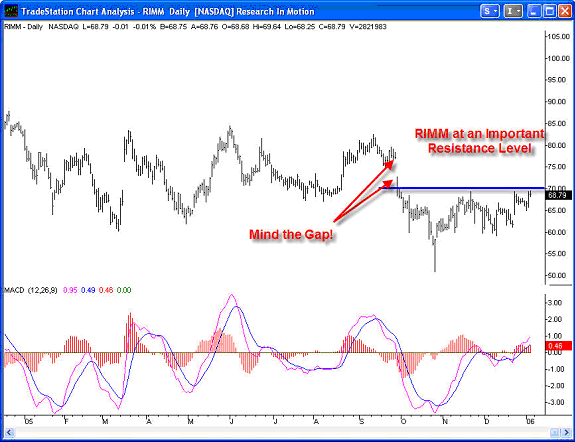Click the -3.00 label on the MACD axis
Viewport: 575px width, 442px height.
555,402
